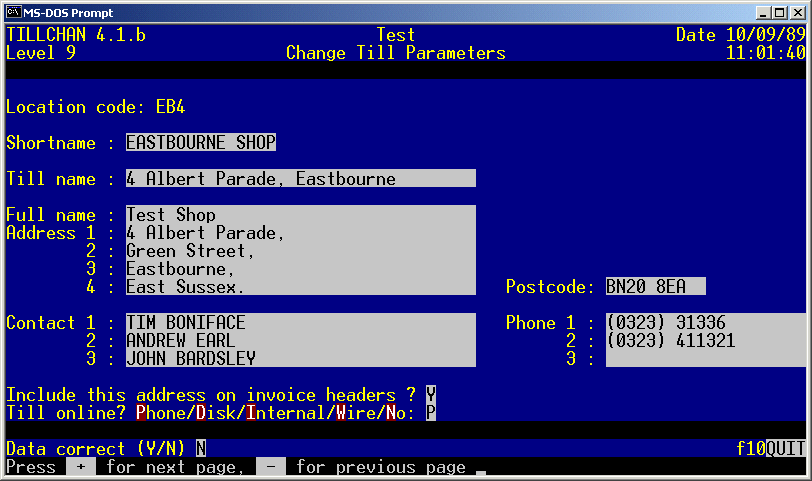Viewport: 812px width, 481px height.
Task: Click the minus key for previous page
Action: pyautogui.click(x=270, y=467)
